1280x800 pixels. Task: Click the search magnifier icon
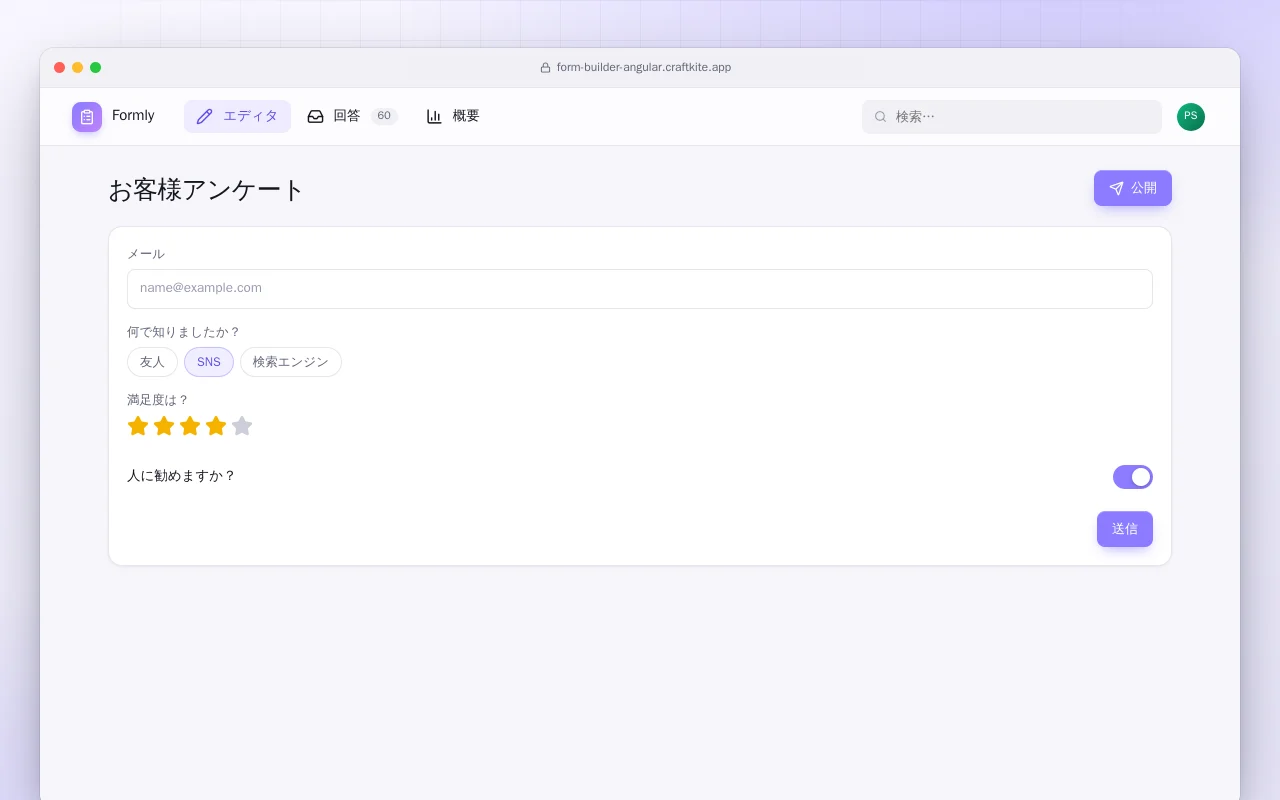click(x=881, y=117)
